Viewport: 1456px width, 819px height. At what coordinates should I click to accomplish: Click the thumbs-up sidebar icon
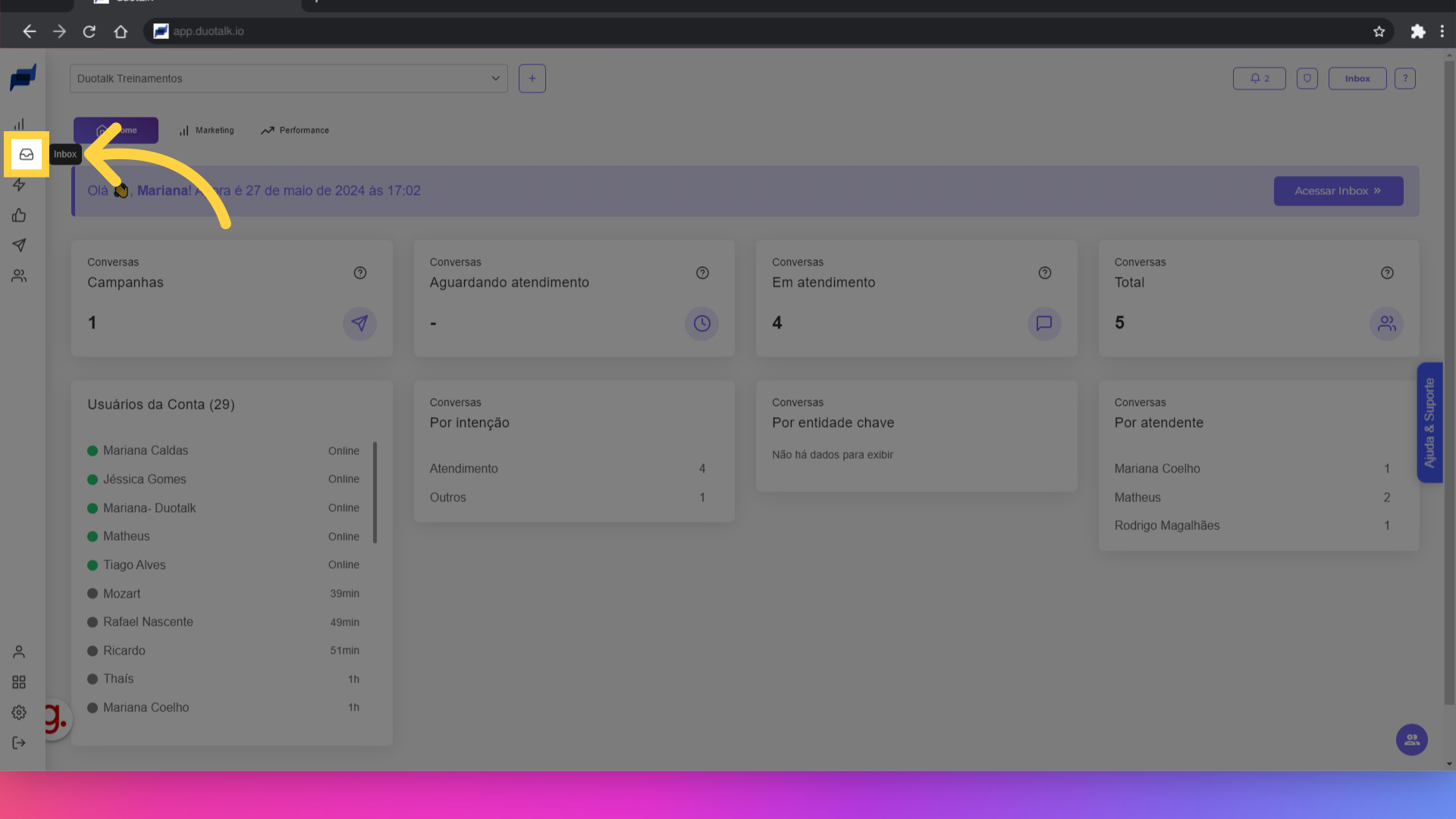pos(19,215)
